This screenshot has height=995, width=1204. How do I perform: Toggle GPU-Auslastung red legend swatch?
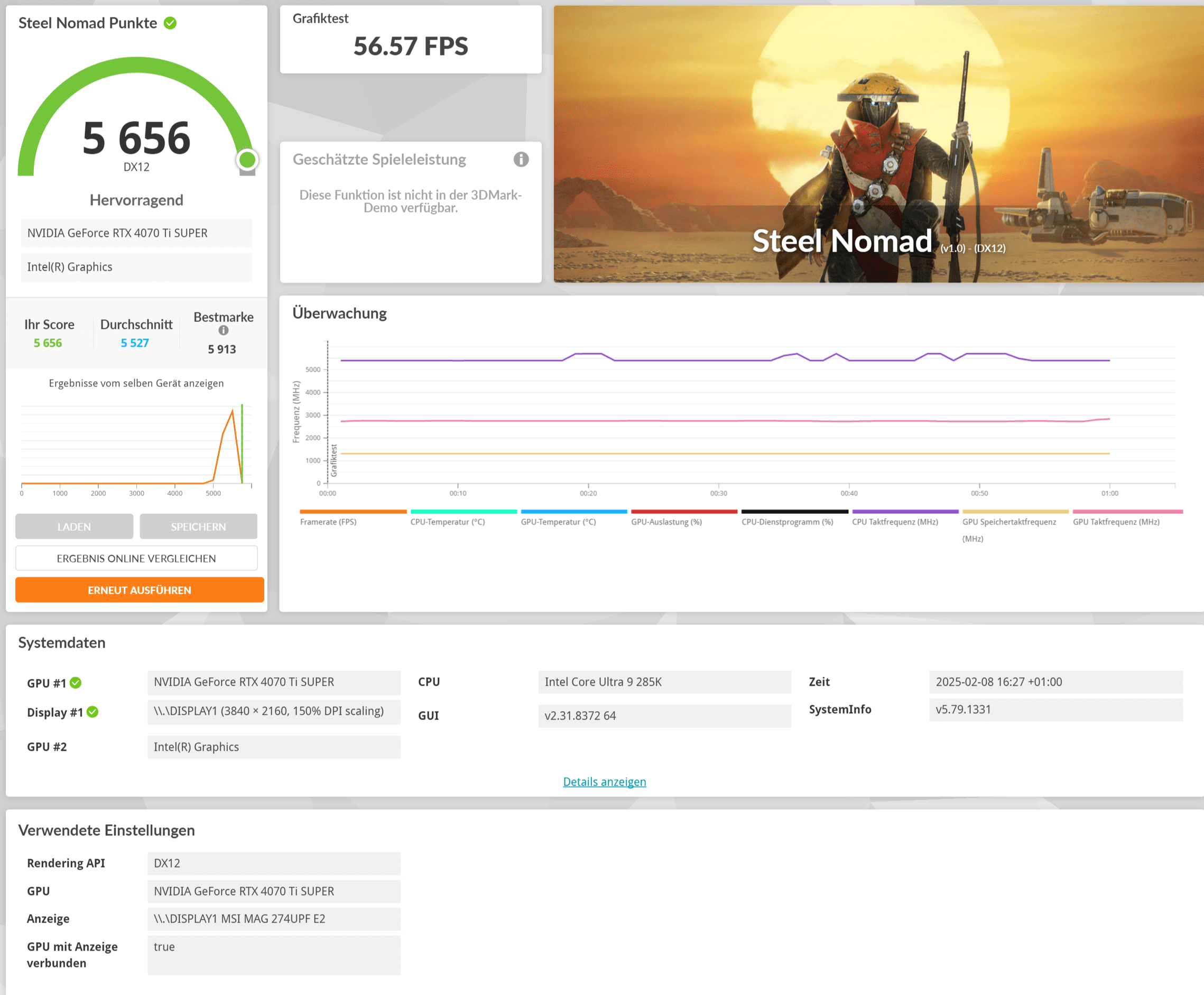[x=684, y=512]
